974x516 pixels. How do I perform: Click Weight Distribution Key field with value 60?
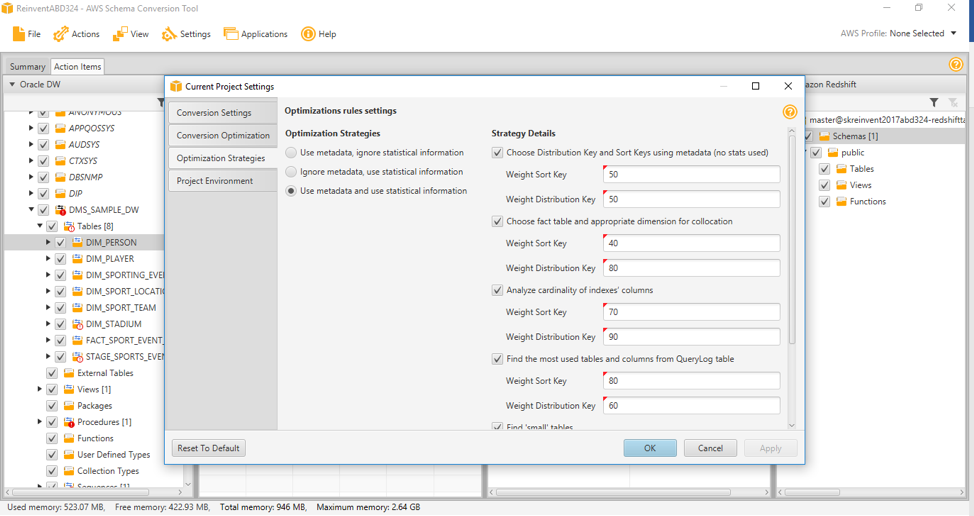(x=691, y=406)
